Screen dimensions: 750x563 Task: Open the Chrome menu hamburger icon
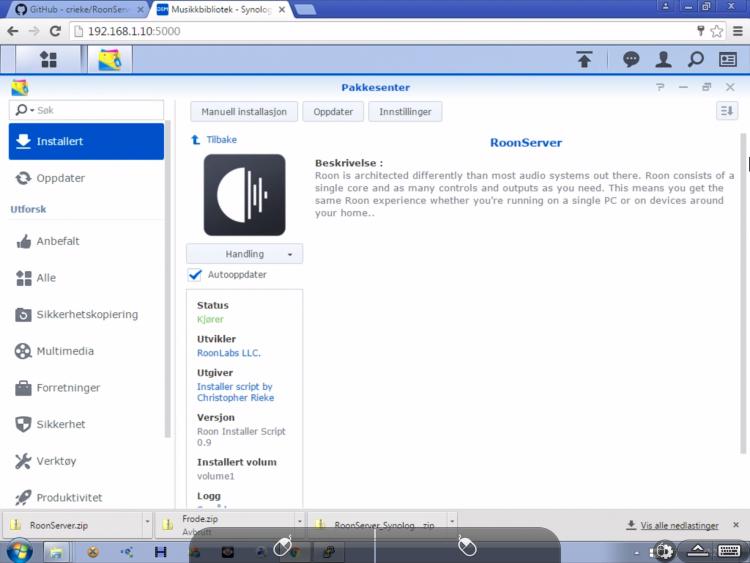tap(738, 31)
